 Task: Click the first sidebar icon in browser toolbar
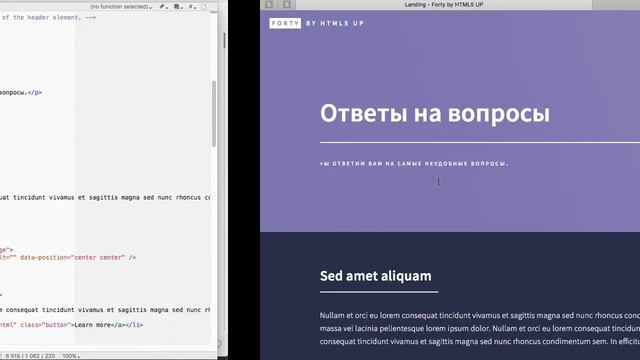click(x=269, y=4)
